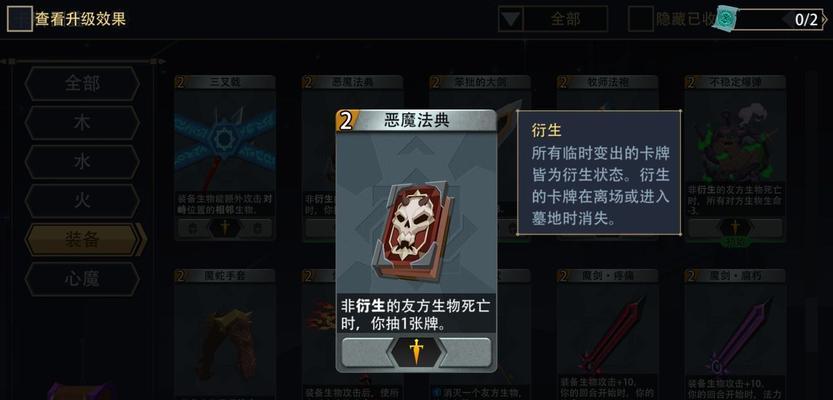Enable the 查看升级效果 checkbox
The height and width of the screenshot is (400, 833).
[20, 19]
